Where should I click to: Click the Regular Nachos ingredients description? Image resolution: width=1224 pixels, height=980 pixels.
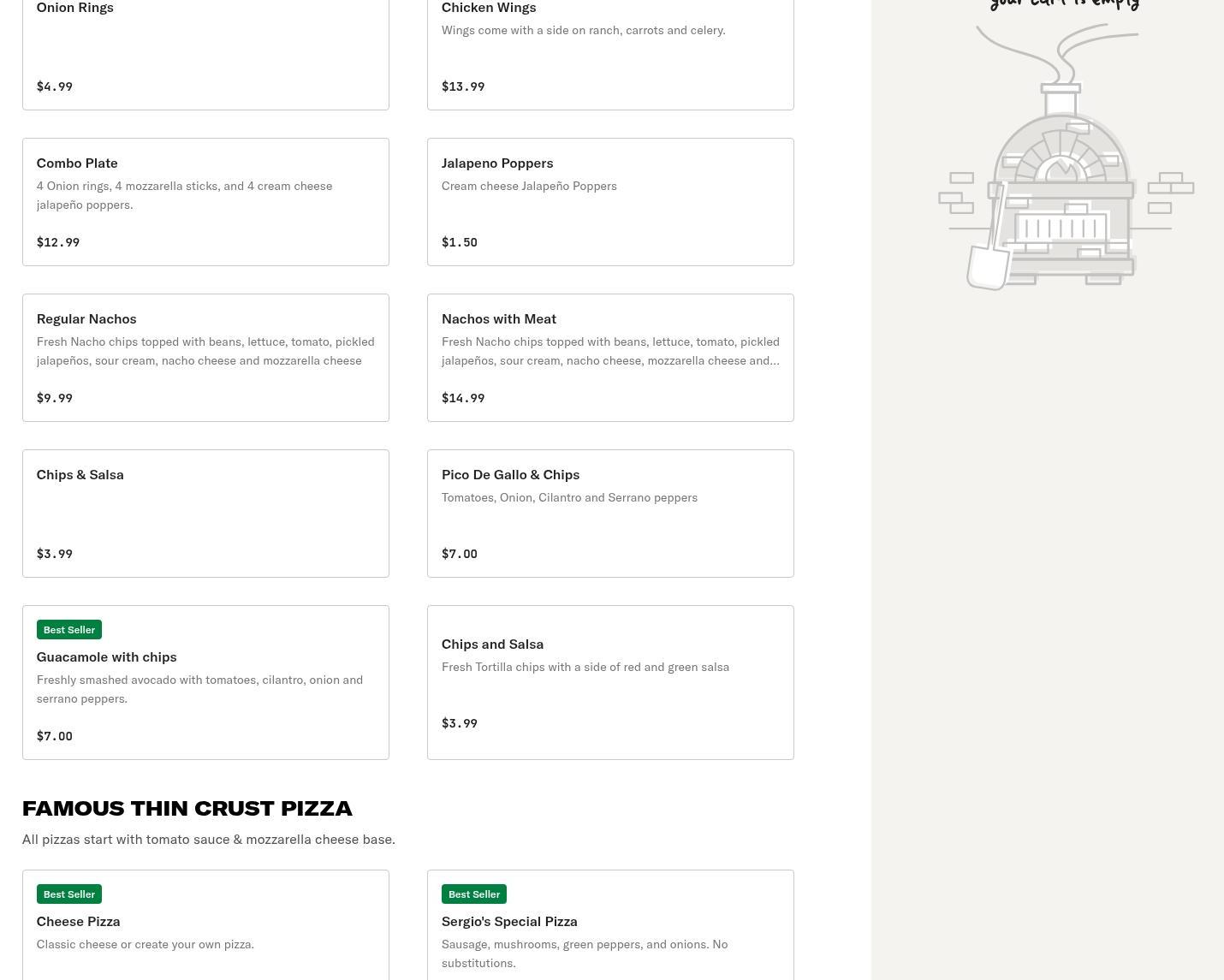pos(205,351)
